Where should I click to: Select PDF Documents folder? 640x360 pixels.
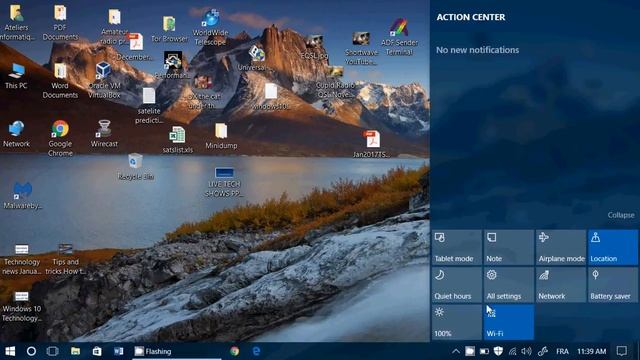click(60, 23)
